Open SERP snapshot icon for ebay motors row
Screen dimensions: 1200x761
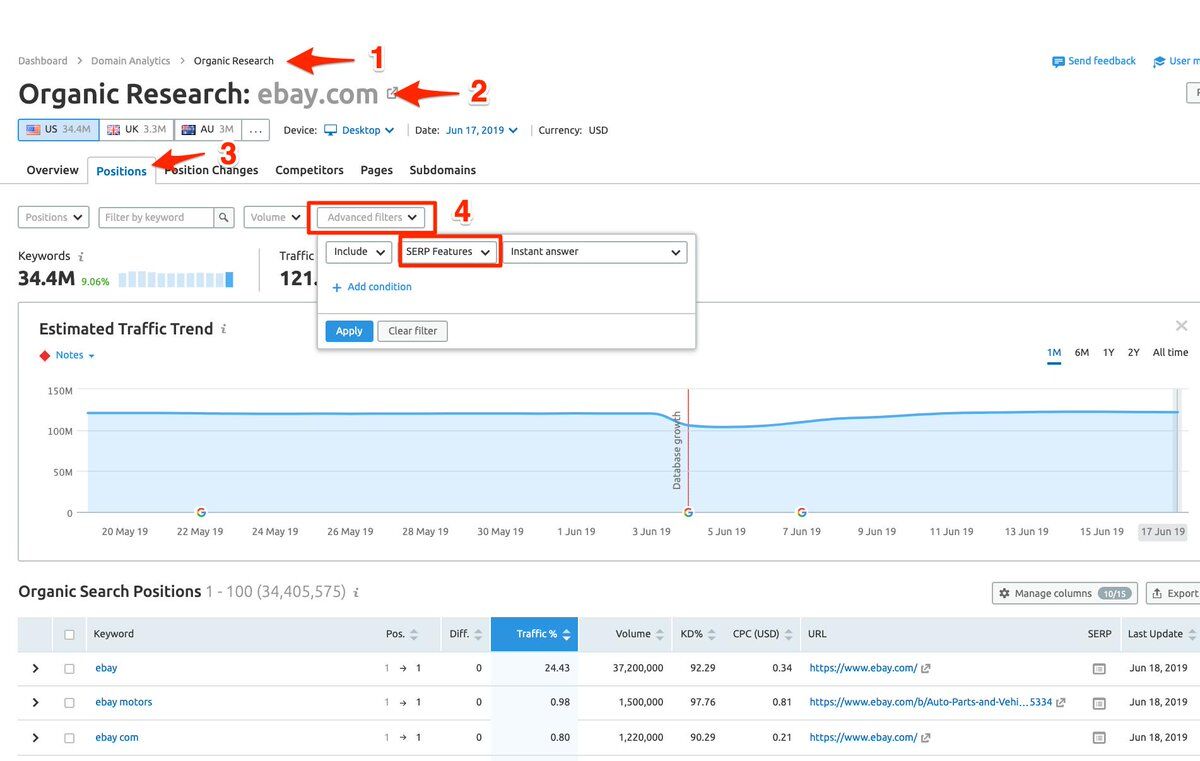pyautogui.click(x=1099, y=703)
